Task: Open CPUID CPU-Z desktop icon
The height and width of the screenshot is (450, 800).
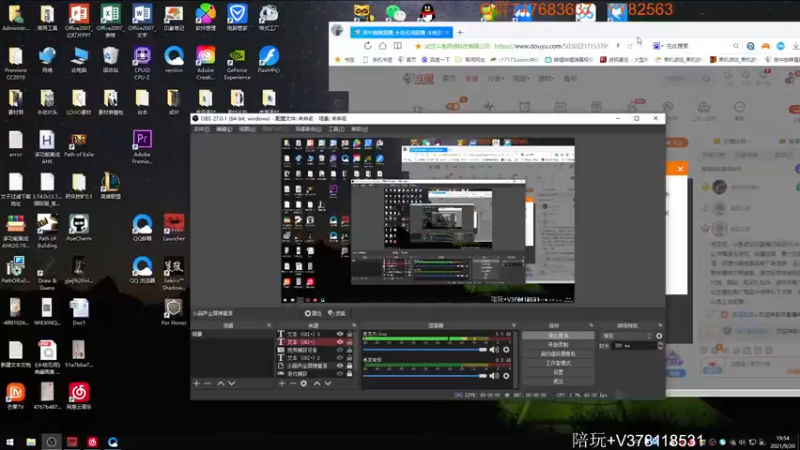Action: tap(142, 64)
